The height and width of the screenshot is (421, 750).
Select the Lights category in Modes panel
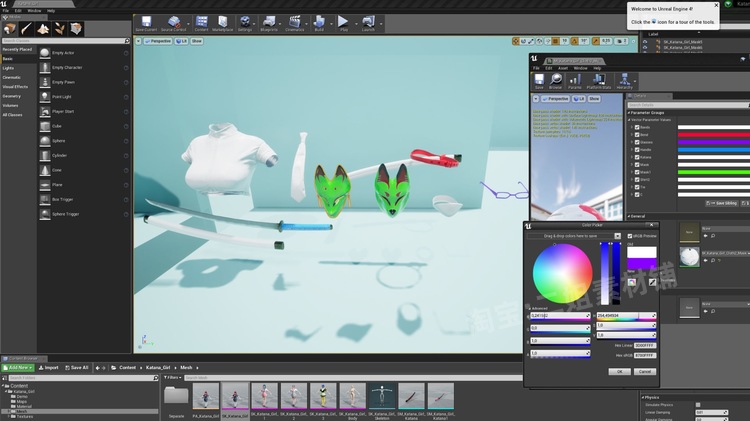point(8,68)
